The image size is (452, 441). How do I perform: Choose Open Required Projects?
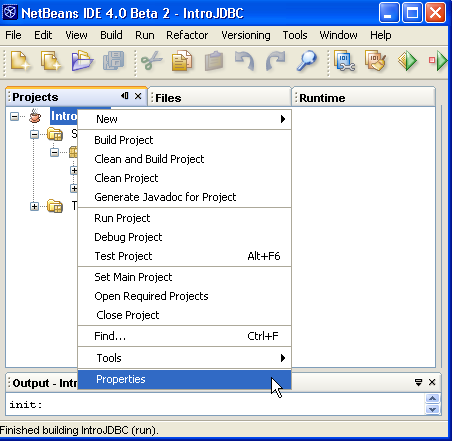tap(184, 296)
